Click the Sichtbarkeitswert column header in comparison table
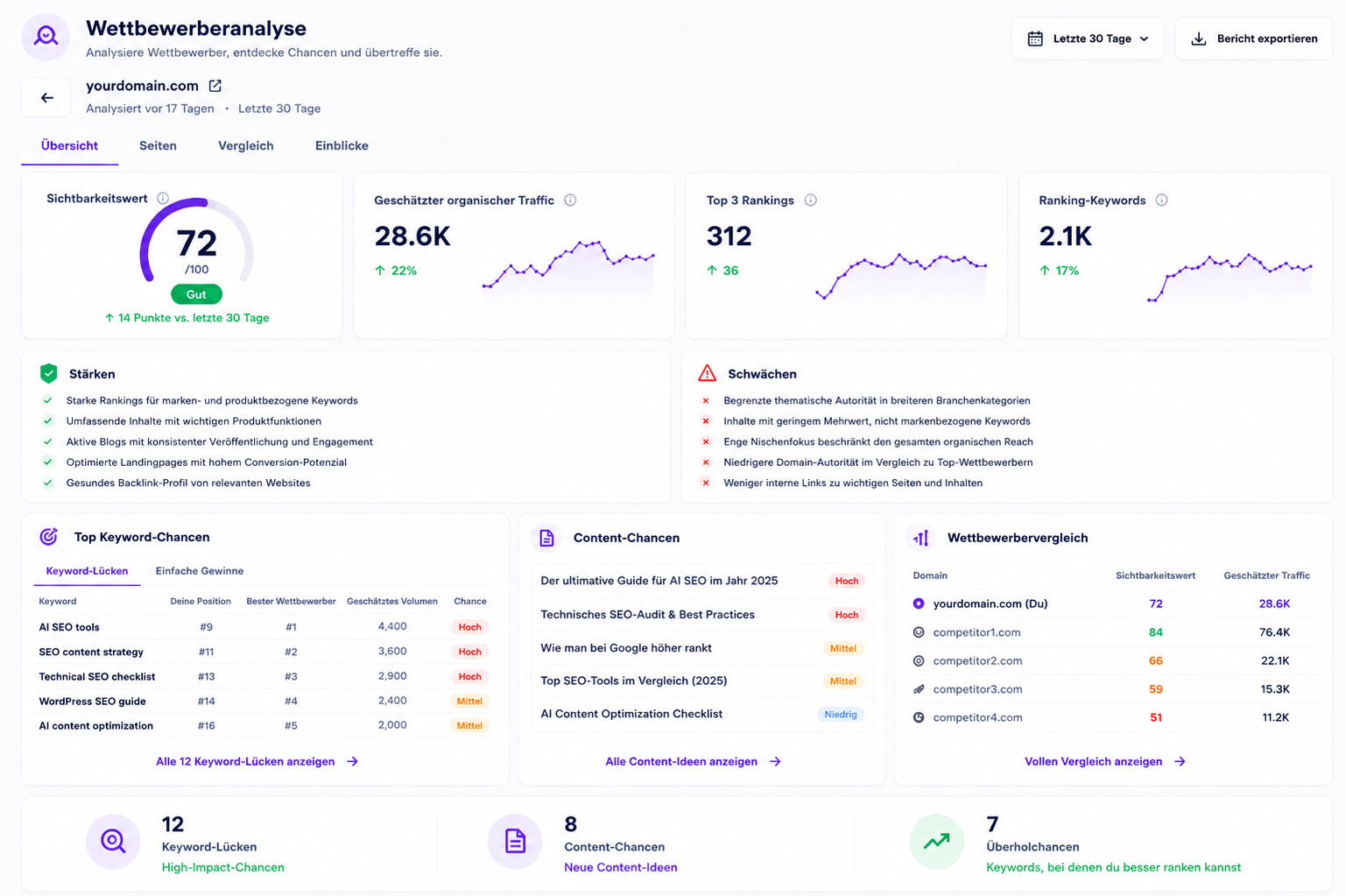 coord(1155,576)
